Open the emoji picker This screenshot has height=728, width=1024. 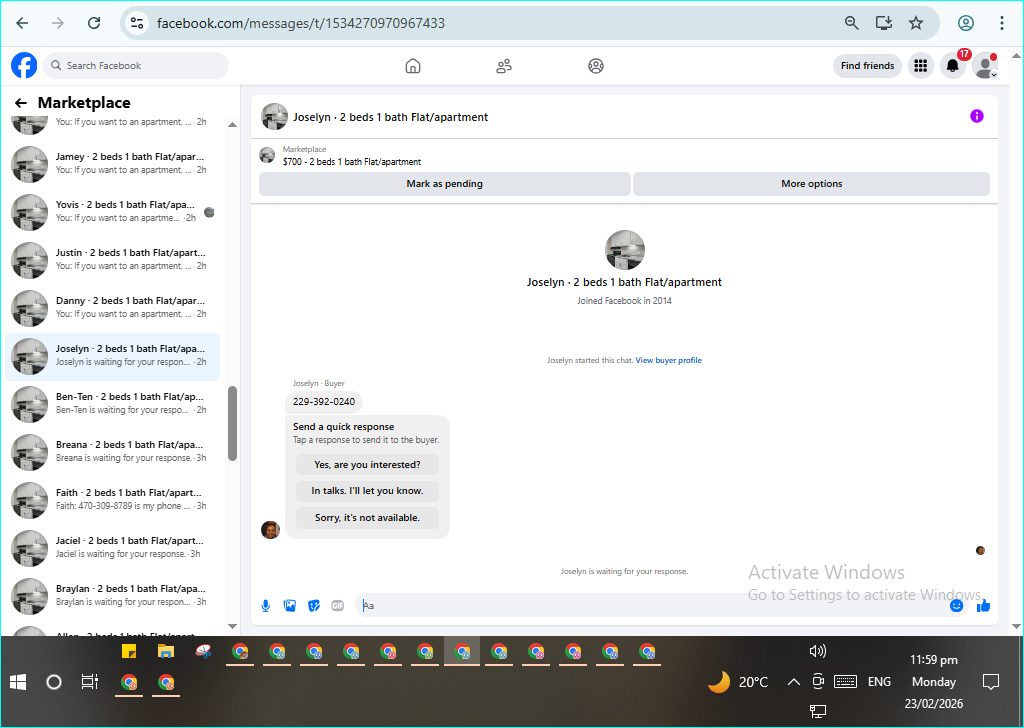tap(957, 606)
